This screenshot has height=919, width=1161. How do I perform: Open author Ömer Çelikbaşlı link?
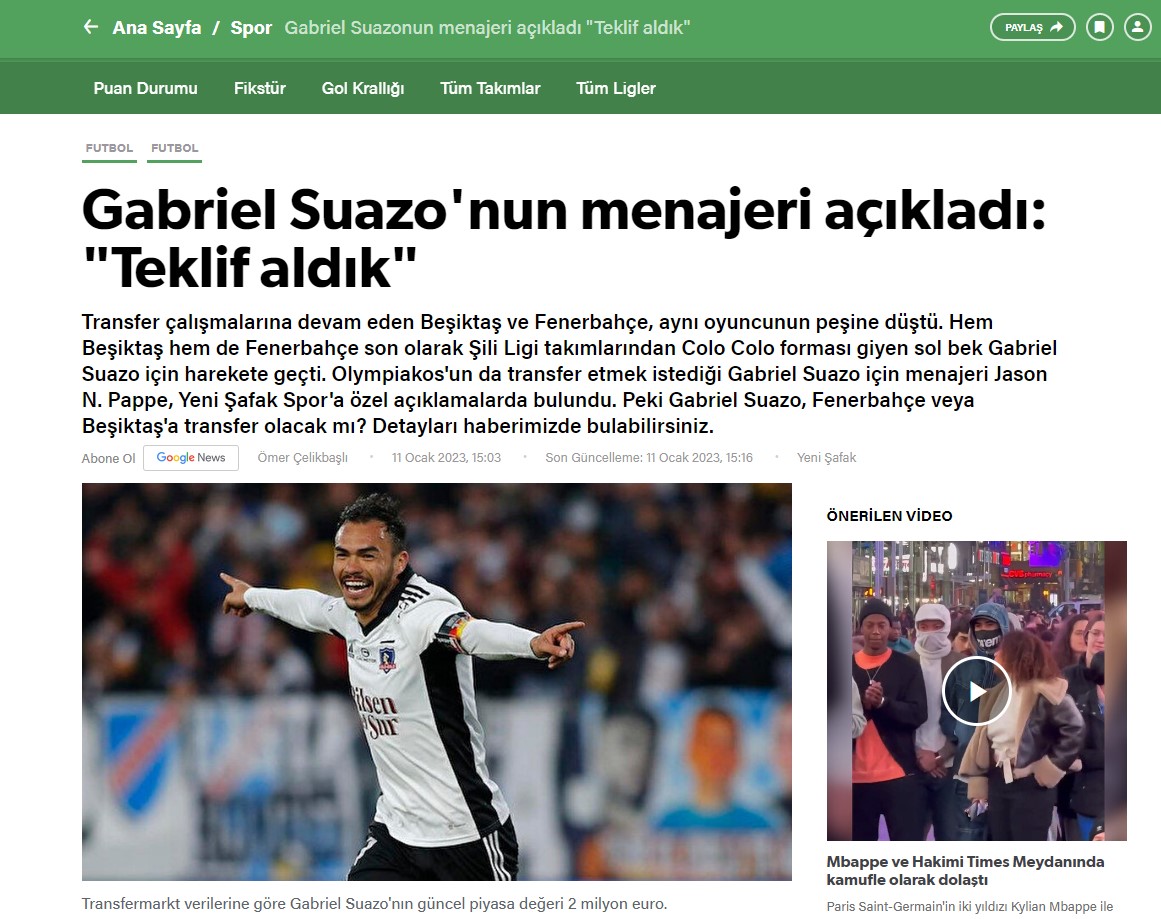coord(303,458)
